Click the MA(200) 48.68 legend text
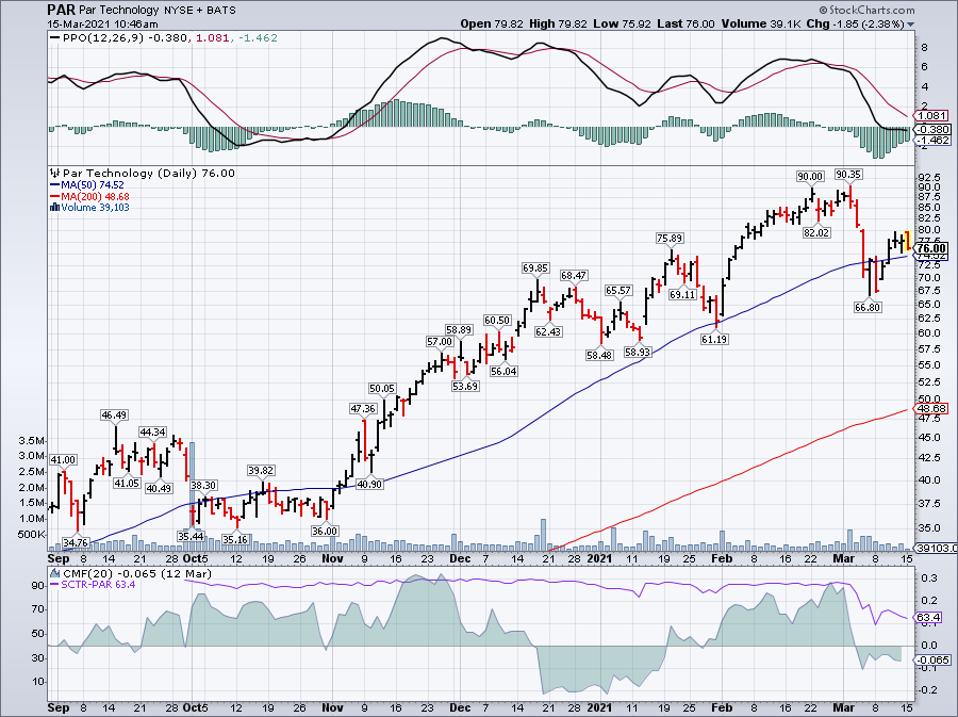The width and height of the screenshot is (958, 717). (x=95, y=196)
